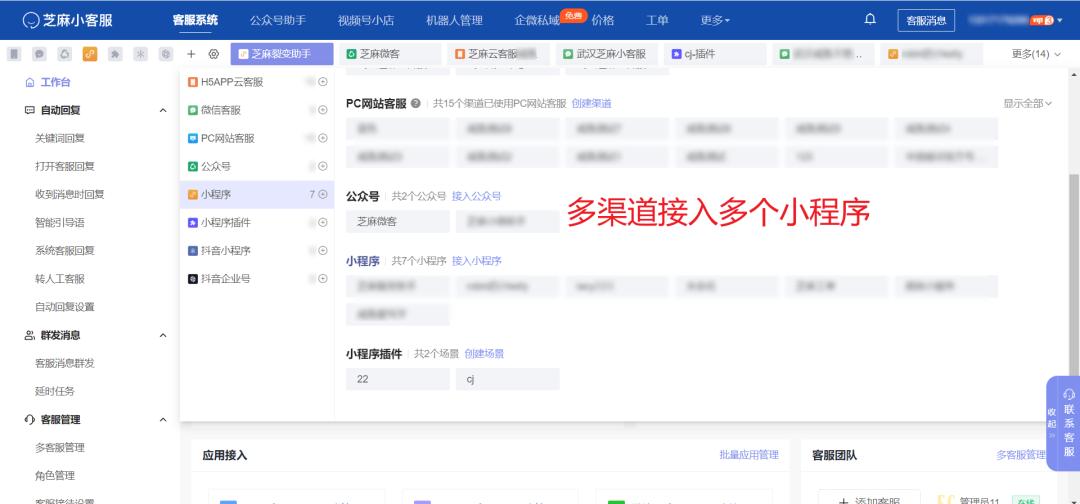This screenshot has width=1080, height=504.
Task: Select the gray puzzle plugin filter icon
Action: pyautogui.click(x=115, y=54)
